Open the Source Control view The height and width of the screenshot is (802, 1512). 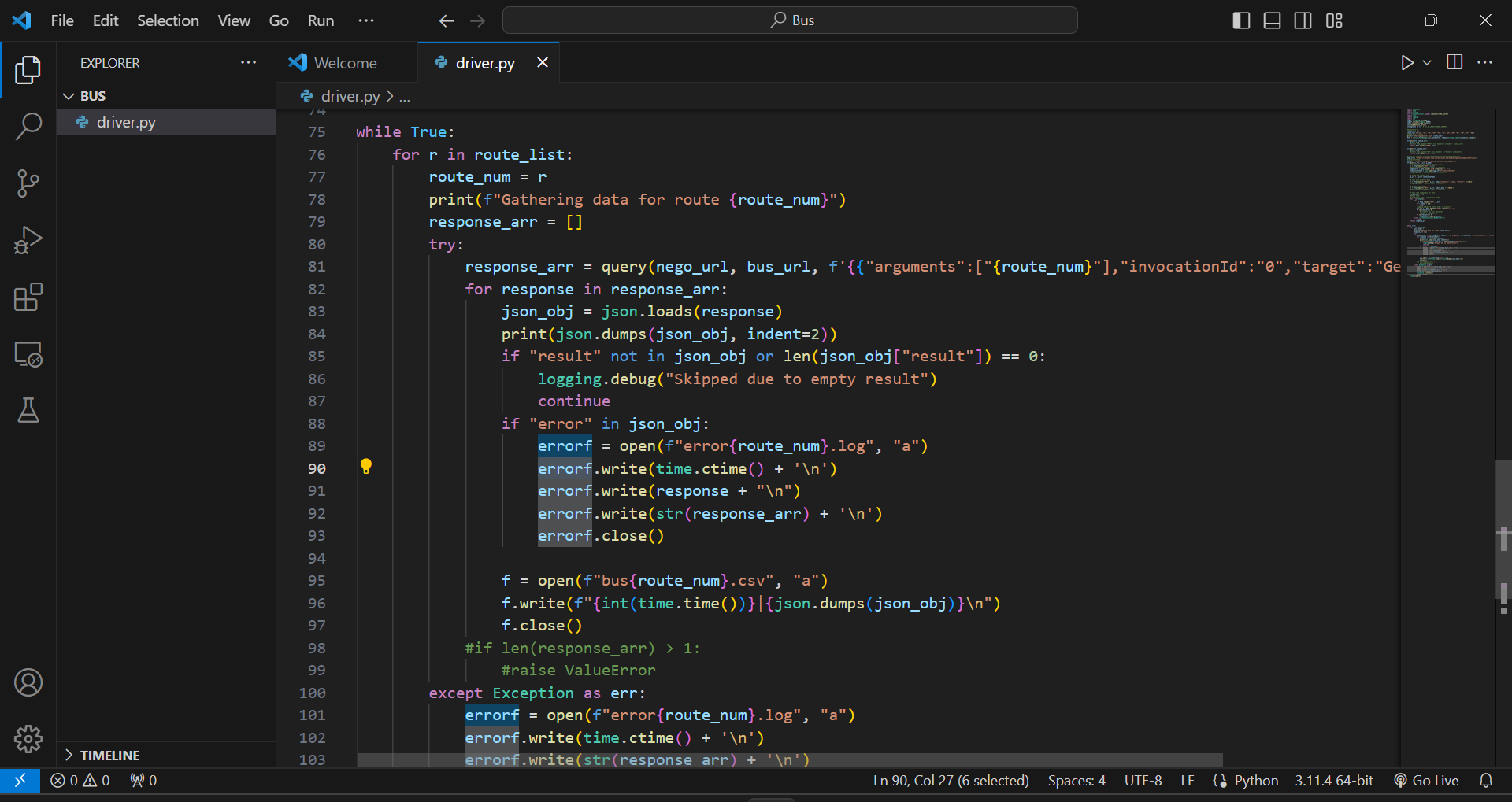[28, 183]
